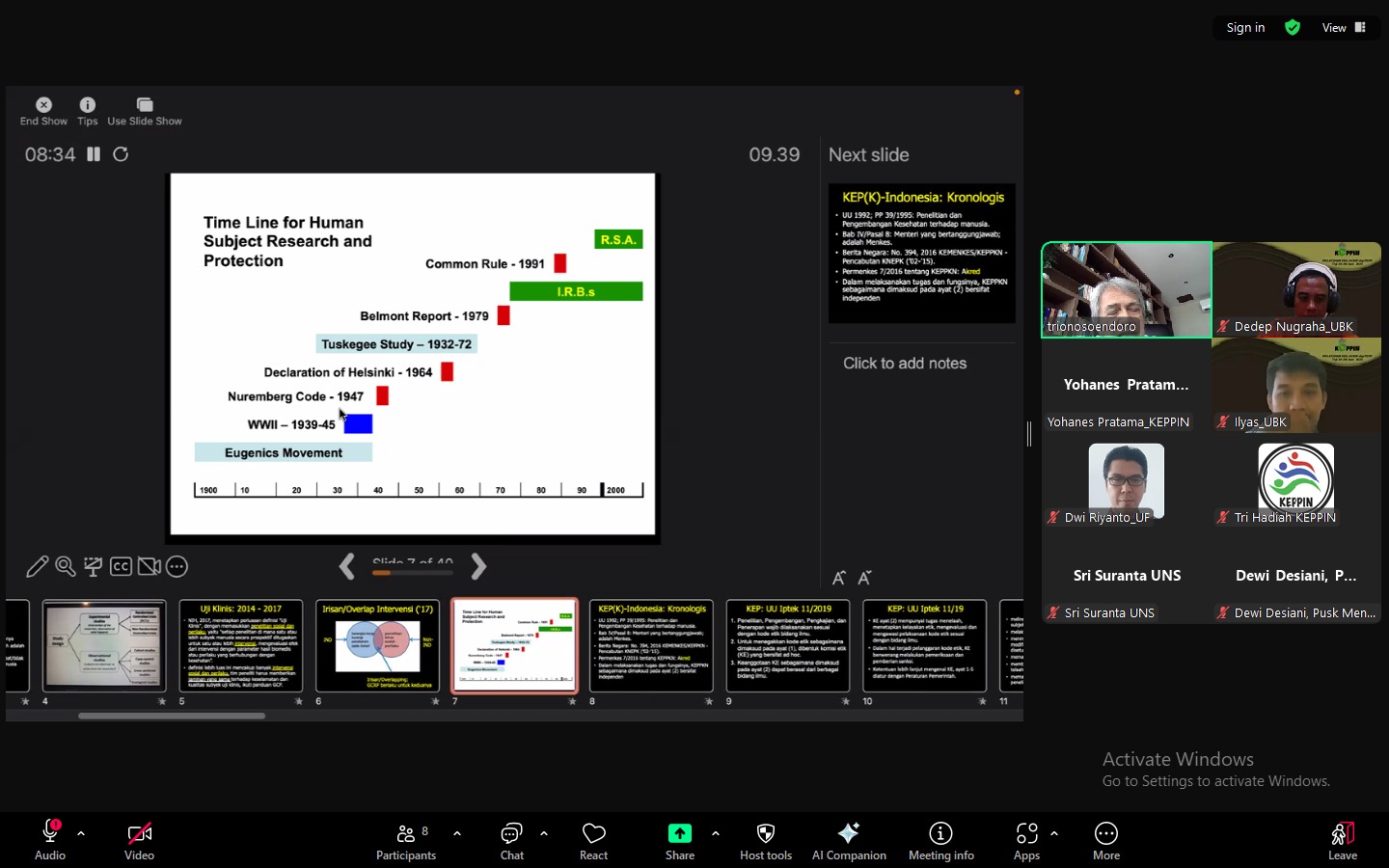Select KEP UU Iptek 11/2019 slide 9
This screenshot has width=1389, height=868.
coord(788,645)
